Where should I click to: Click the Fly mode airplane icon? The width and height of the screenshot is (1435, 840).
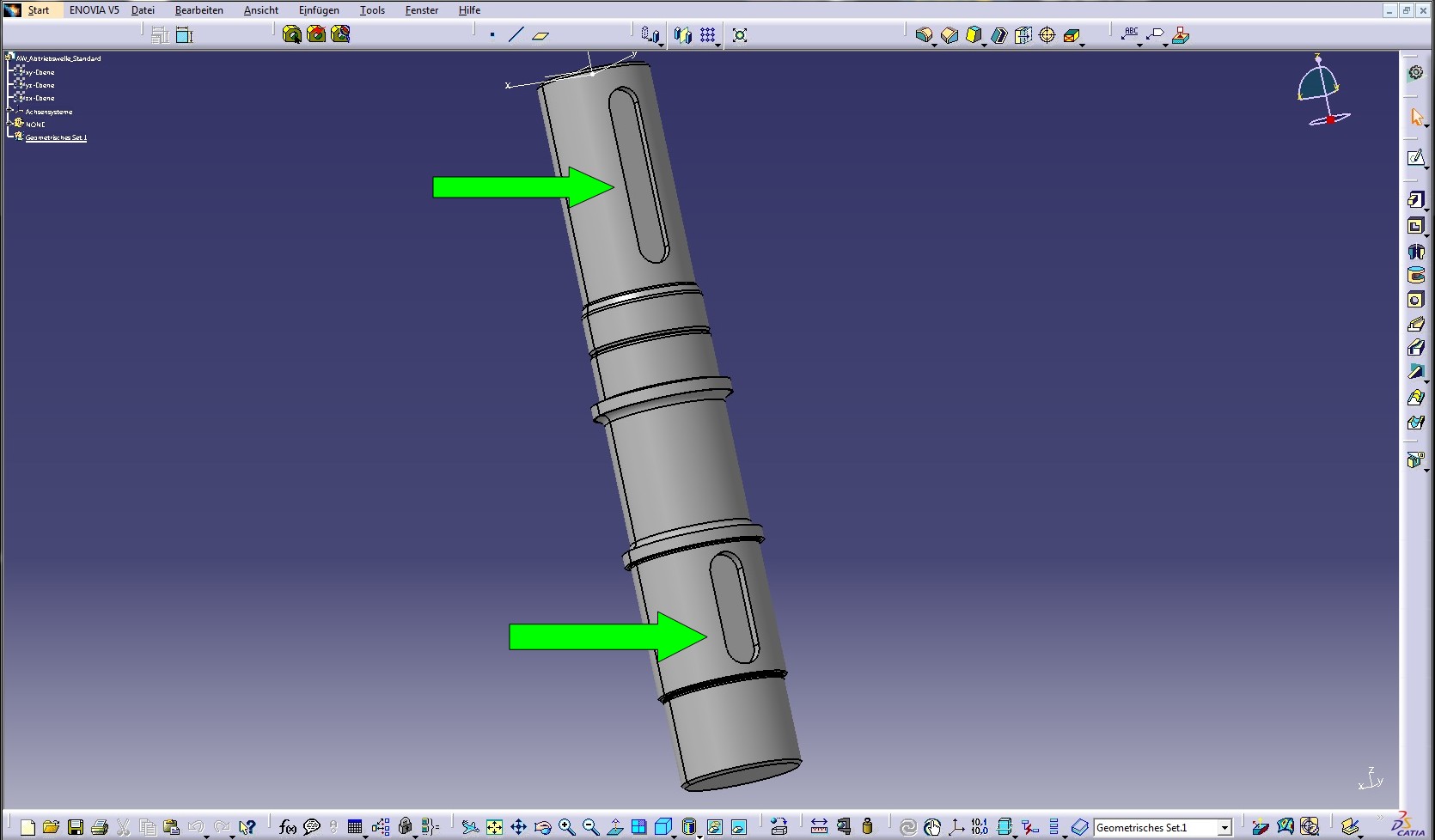pyautogui.click(x=470, y=827)
